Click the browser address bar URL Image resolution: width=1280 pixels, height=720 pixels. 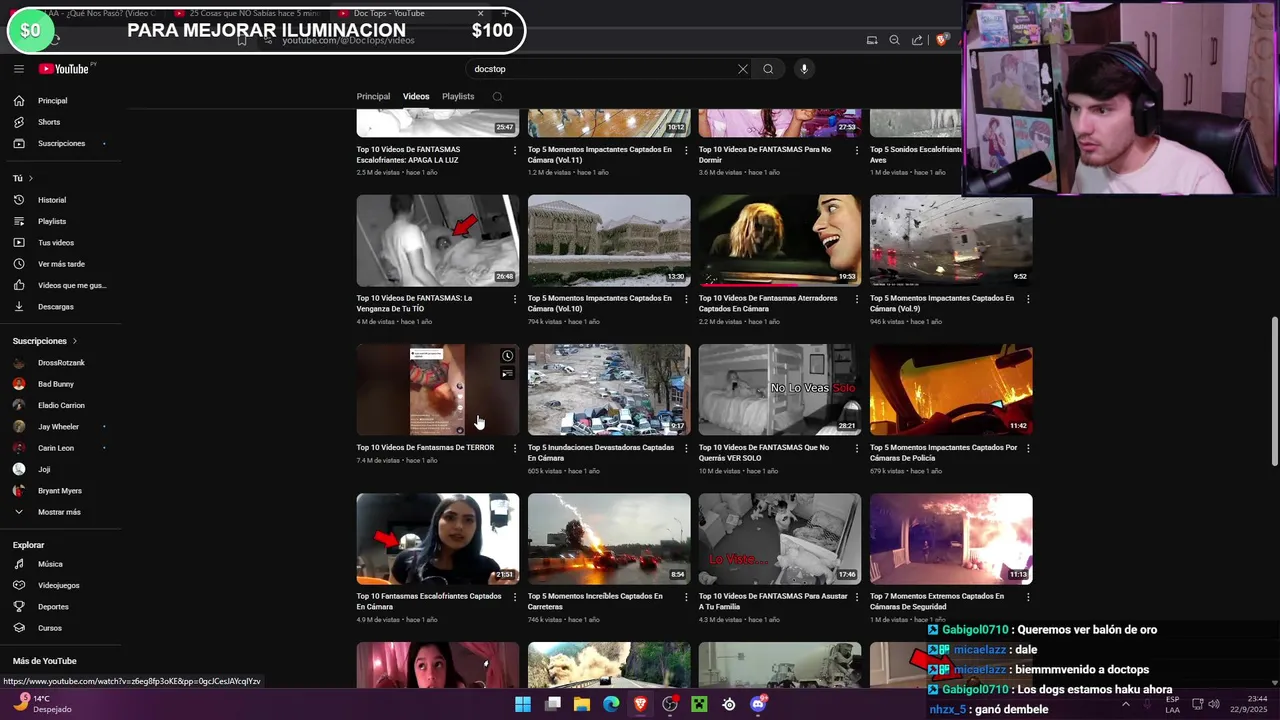click(348, 40)
